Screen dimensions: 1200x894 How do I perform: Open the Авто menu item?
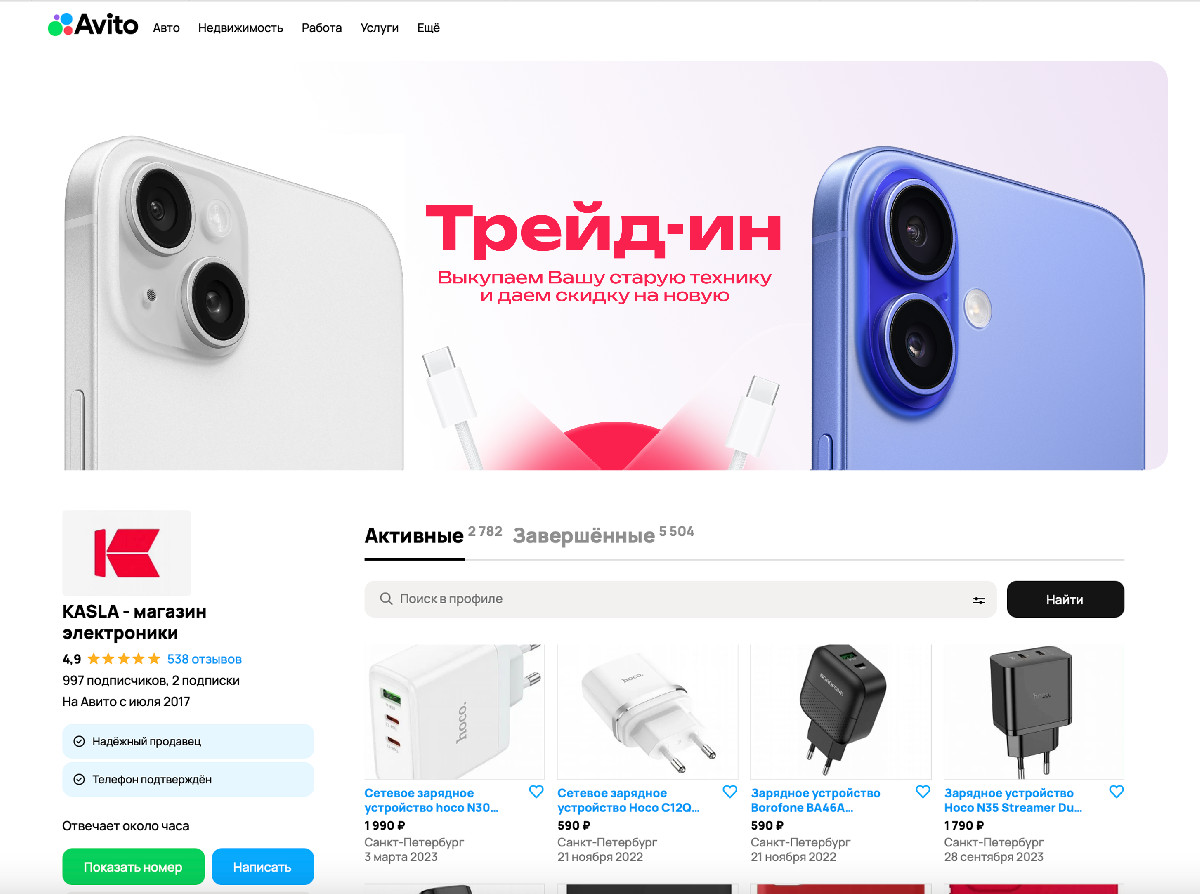166,28
